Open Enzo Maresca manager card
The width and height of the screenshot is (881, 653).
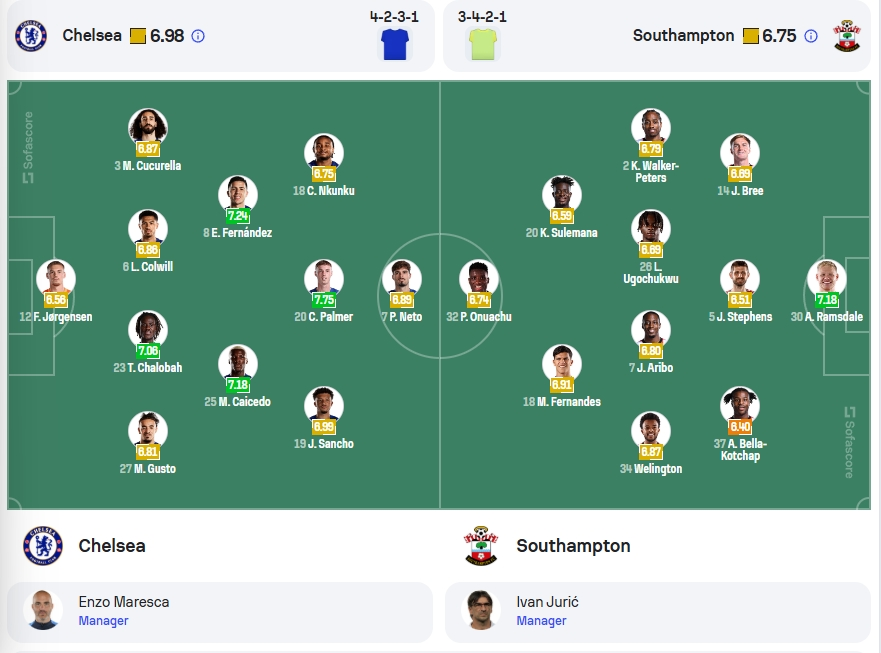(x=220, y=612)
